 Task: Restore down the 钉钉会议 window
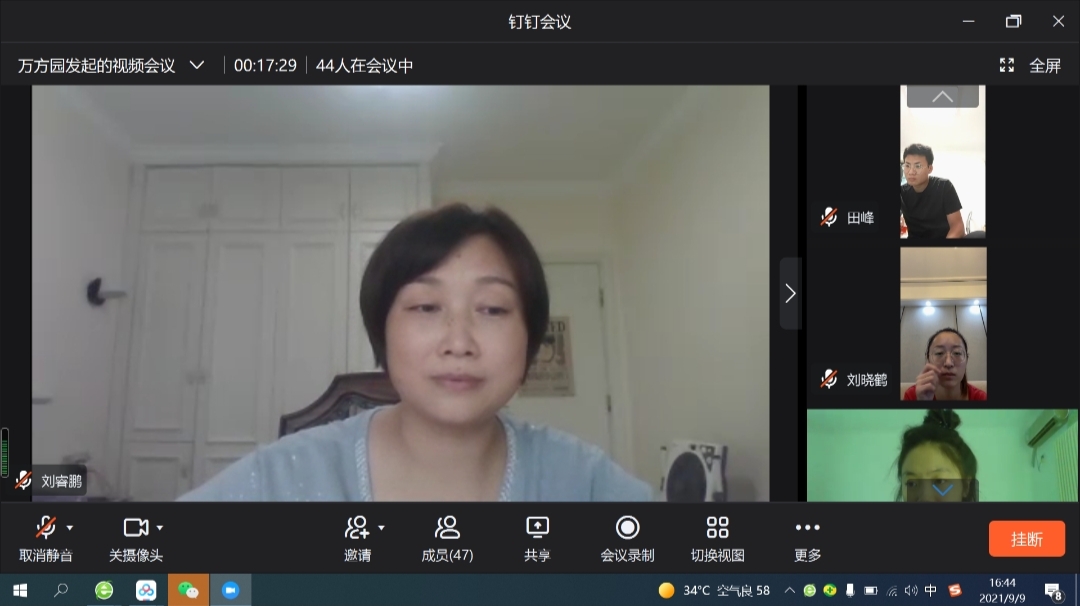(1013, 21)
